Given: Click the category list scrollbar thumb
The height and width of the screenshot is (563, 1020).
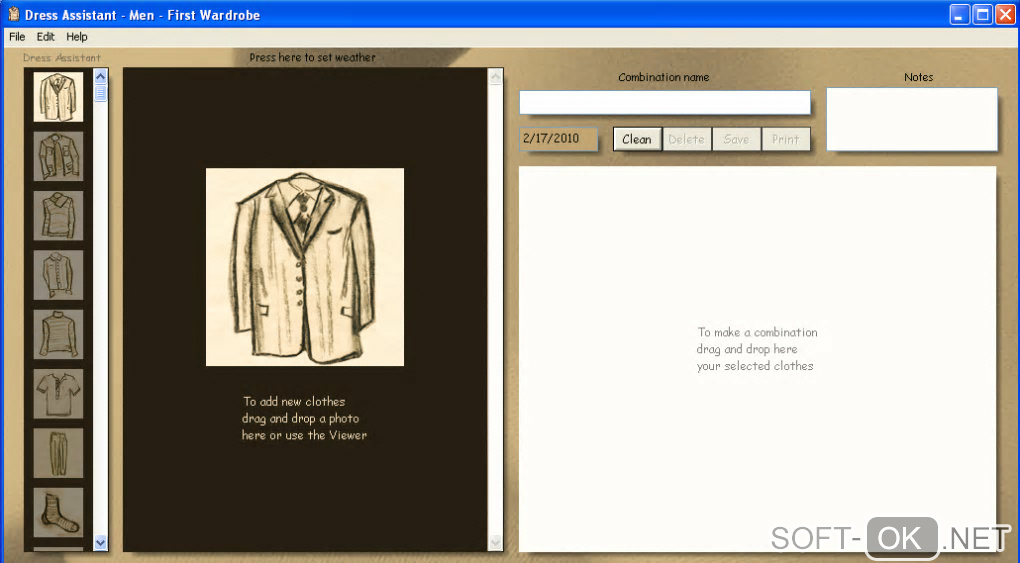Looking at the screenshot, I should [x=100, y=92].
